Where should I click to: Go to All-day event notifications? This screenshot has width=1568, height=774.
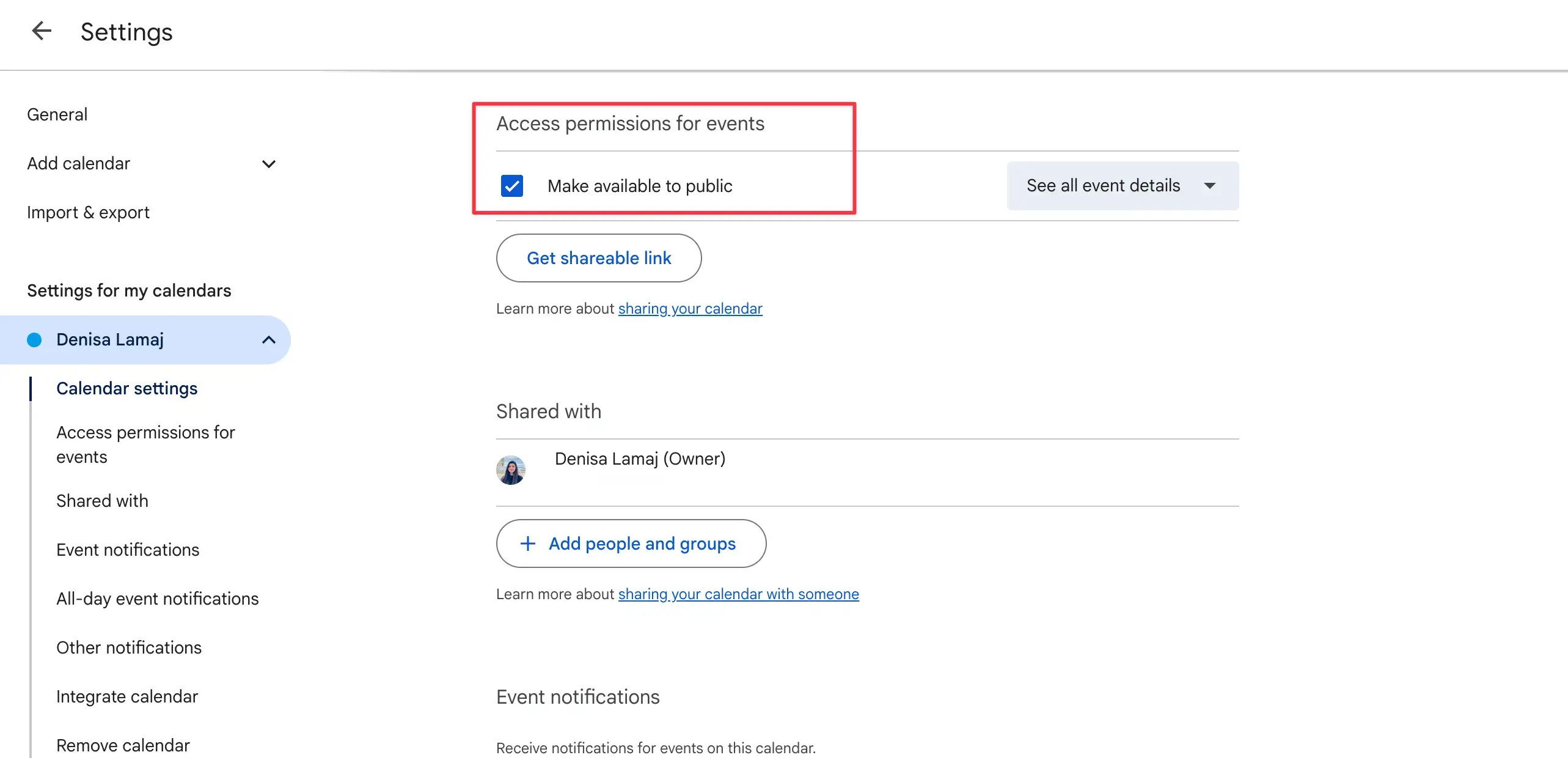pyautogui.click(x=157, y=599)
